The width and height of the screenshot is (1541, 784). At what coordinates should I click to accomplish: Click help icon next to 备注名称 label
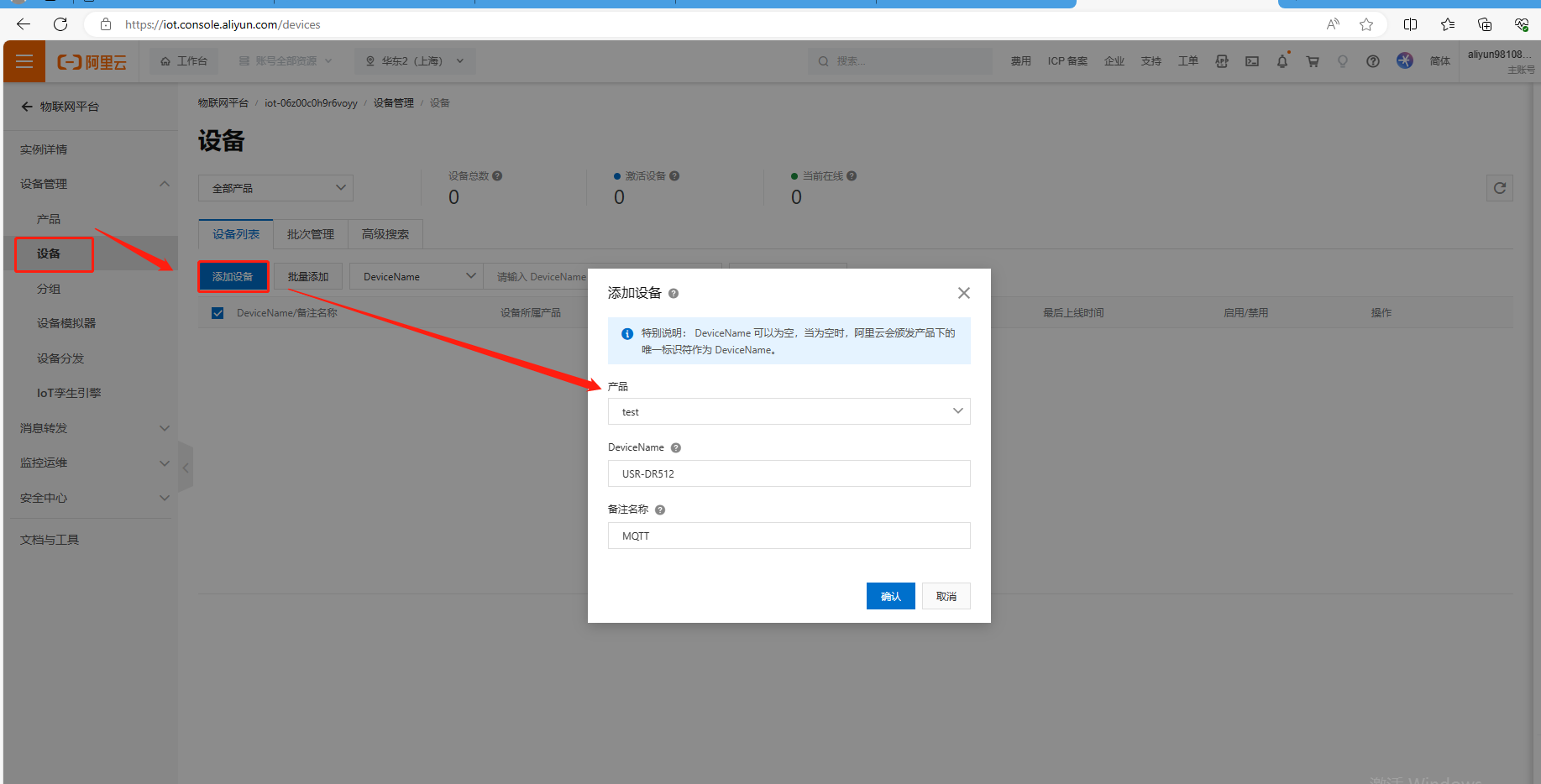click(660, 510)
